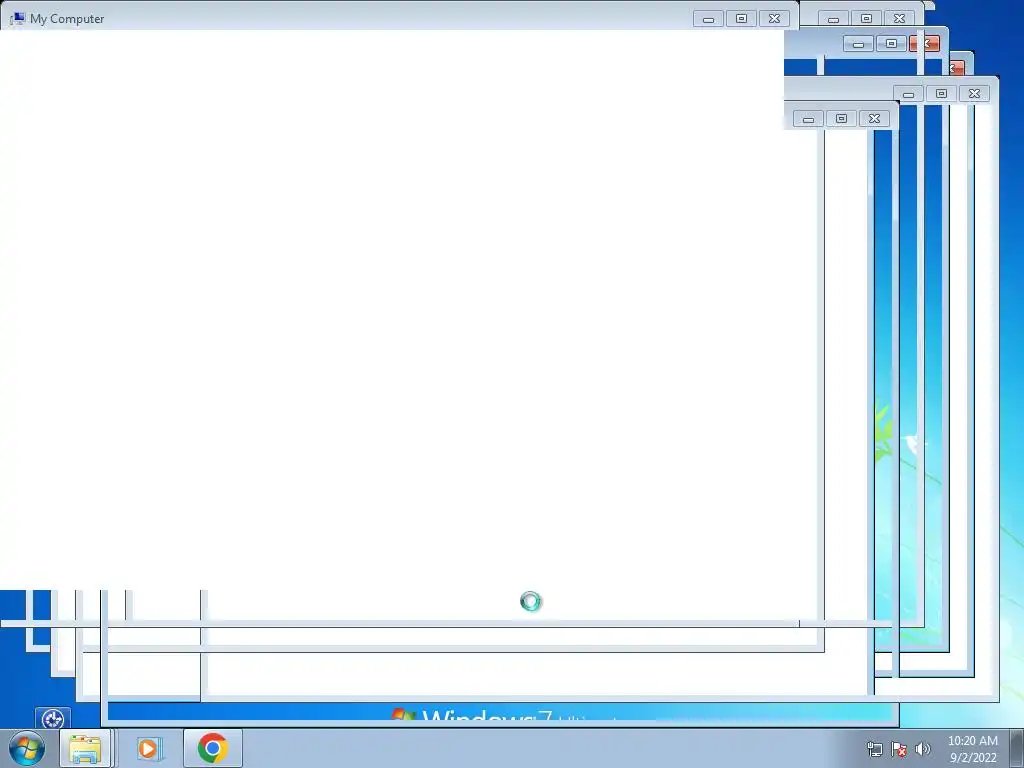The image size is (1024, 768).
Task: Close the My Computer window
Action: pyautogui.click(x=775, y=19)
